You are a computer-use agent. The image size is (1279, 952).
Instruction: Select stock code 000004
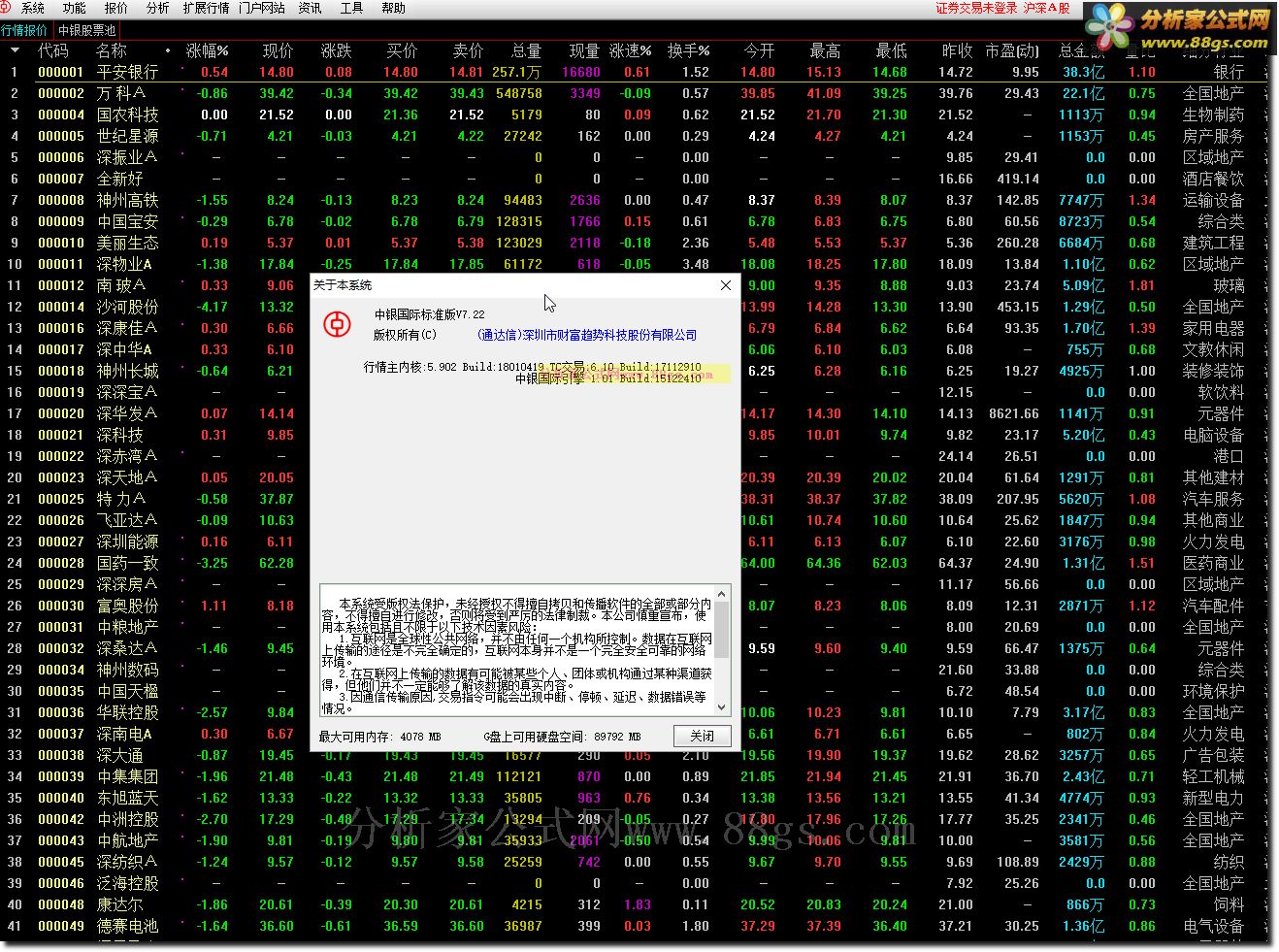coord(61,115)
